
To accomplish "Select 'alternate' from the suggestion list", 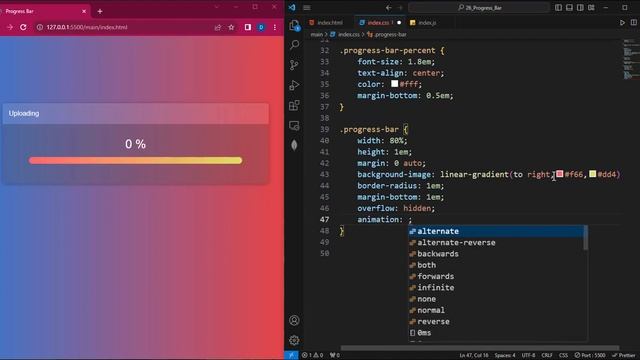I will click(496, 231).
